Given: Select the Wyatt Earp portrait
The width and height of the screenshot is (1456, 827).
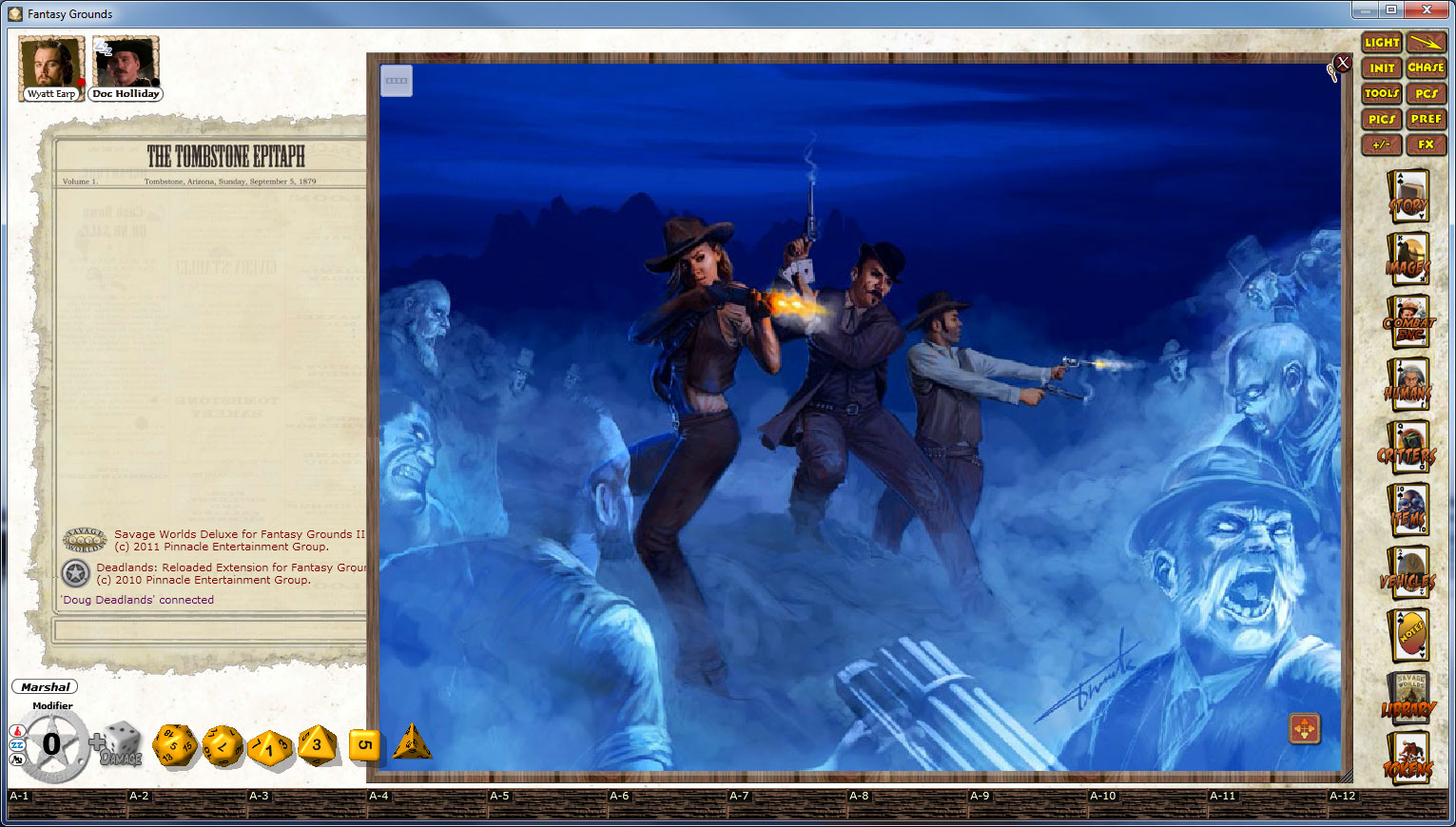Looking at the screenshot, I should coord(49,62).
